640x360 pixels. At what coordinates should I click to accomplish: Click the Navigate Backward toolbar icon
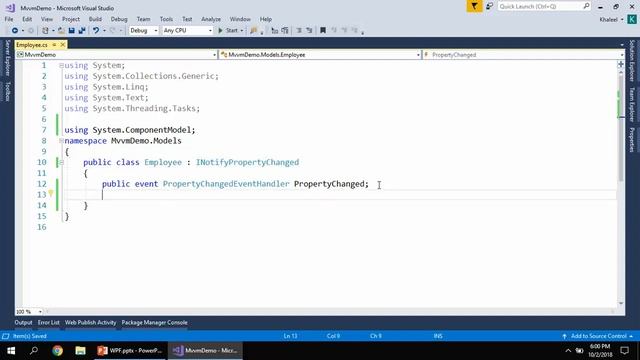pos(15,31)
